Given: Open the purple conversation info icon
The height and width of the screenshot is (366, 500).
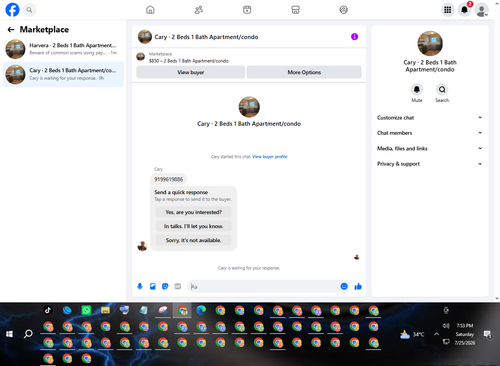Looking at the screenshot, I should [354, 37].
